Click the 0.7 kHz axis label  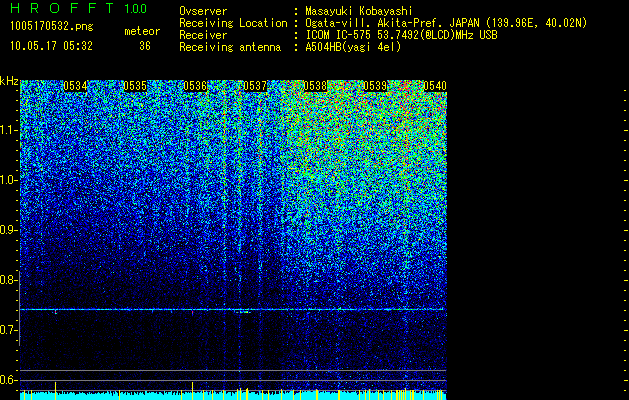point(9,330)
